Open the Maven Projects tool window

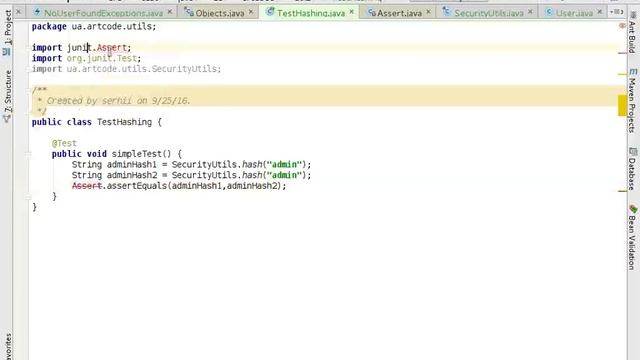(632, 105)
